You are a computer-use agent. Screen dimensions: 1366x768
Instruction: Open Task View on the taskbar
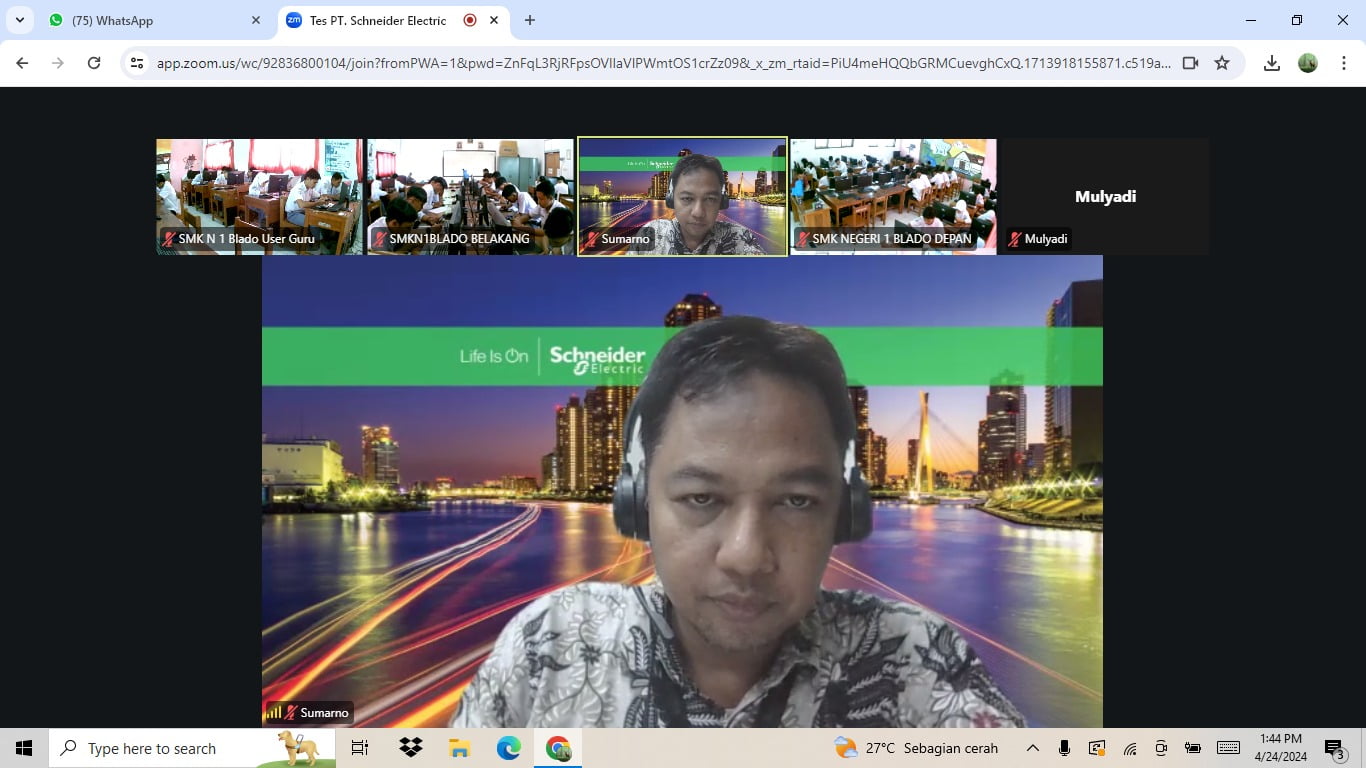click(x=360, y=748)
